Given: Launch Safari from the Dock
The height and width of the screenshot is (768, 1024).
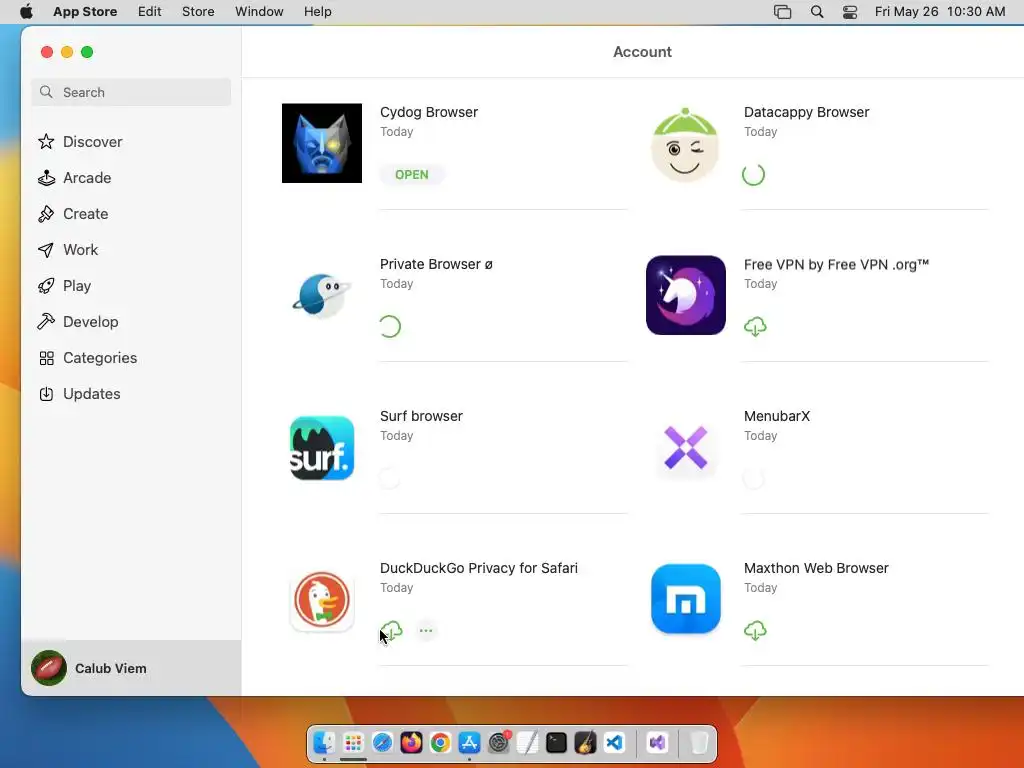Looking at the screenshot, I should click(382, 743).
